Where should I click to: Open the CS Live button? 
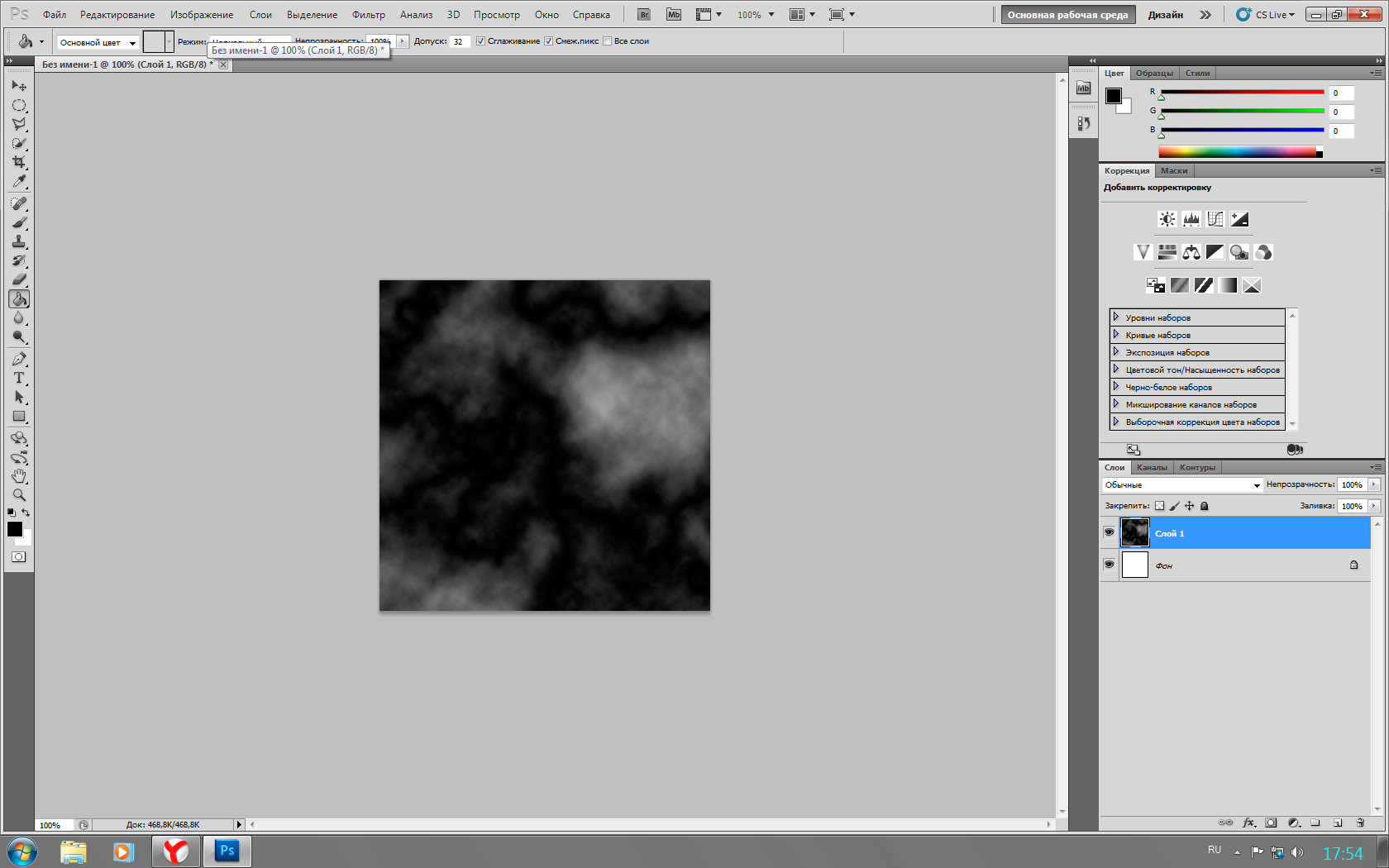[1266, 15]
